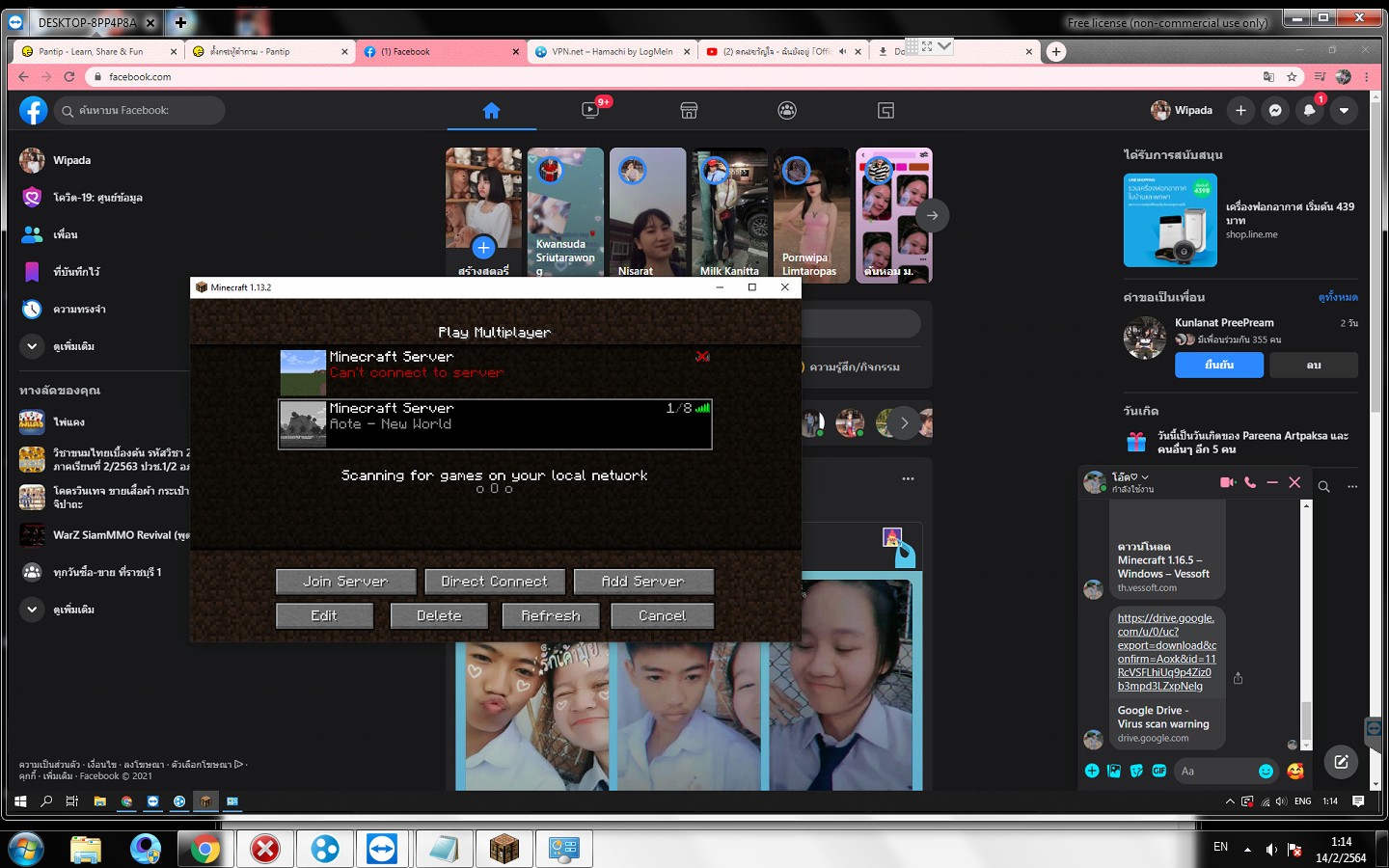
Task: Open the Facebook notifications bell
Action: point(1309,111)
